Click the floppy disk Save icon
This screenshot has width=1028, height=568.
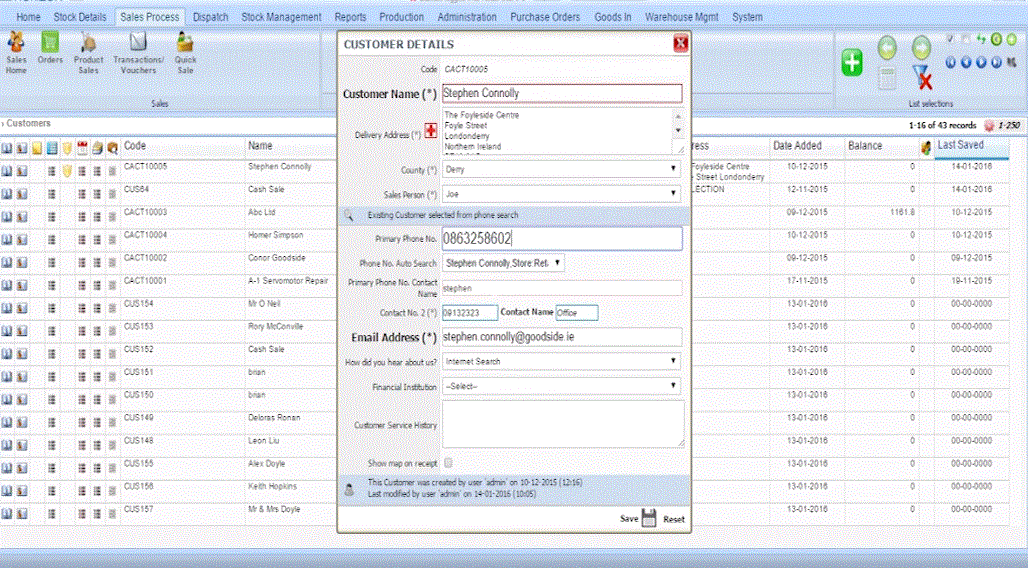648,518
